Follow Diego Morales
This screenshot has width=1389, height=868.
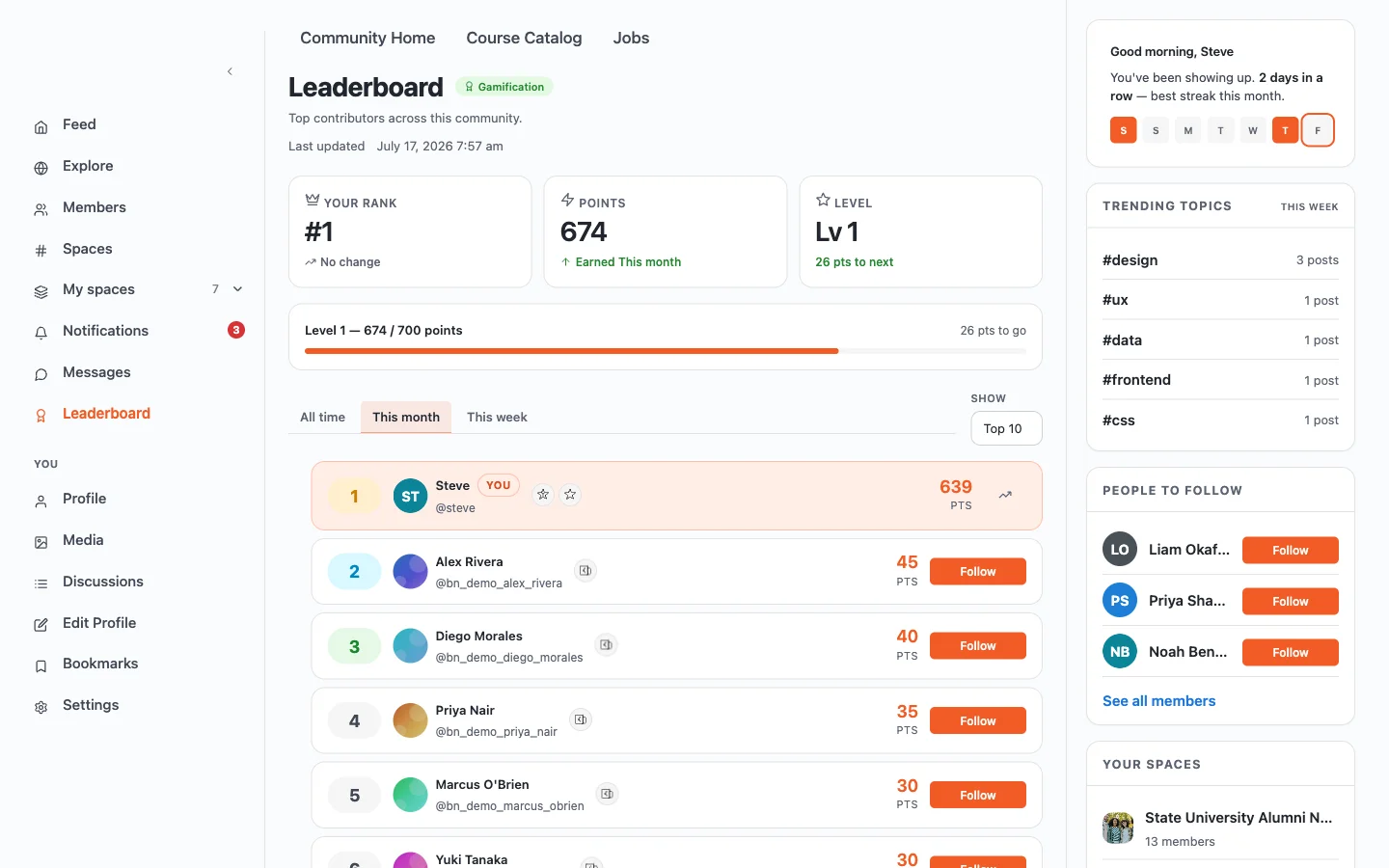pos(978,646)
